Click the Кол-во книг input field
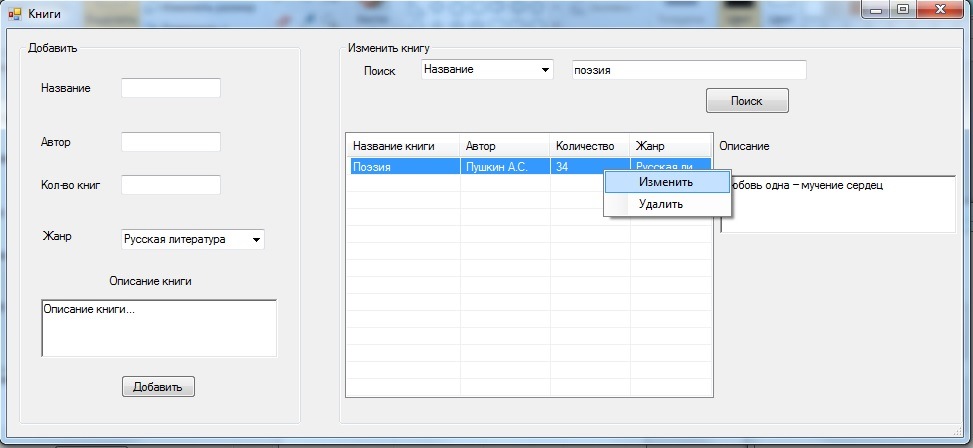The width and height of the screenshot is (973, 448). pyautogui.click(x=170, y=185)
